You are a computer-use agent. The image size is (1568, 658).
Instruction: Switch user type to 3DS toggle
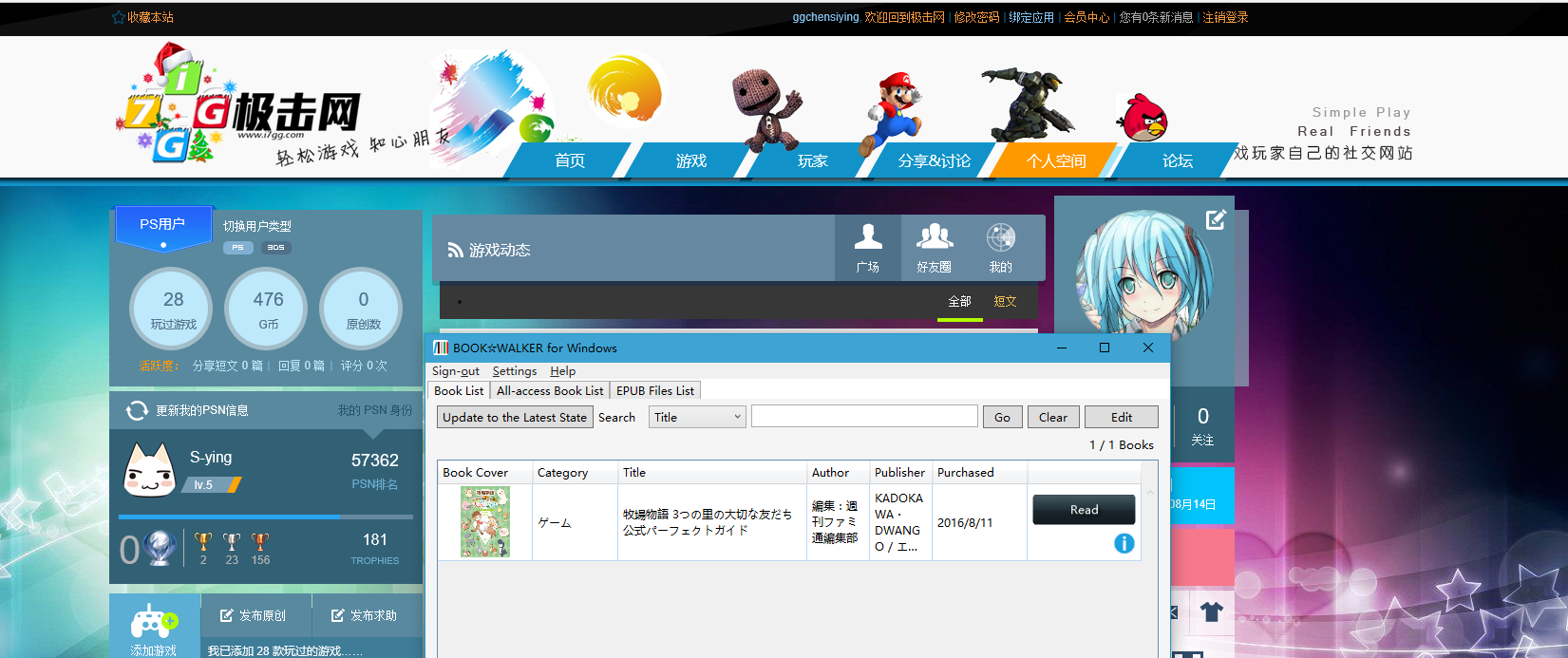tap(276, 248)
